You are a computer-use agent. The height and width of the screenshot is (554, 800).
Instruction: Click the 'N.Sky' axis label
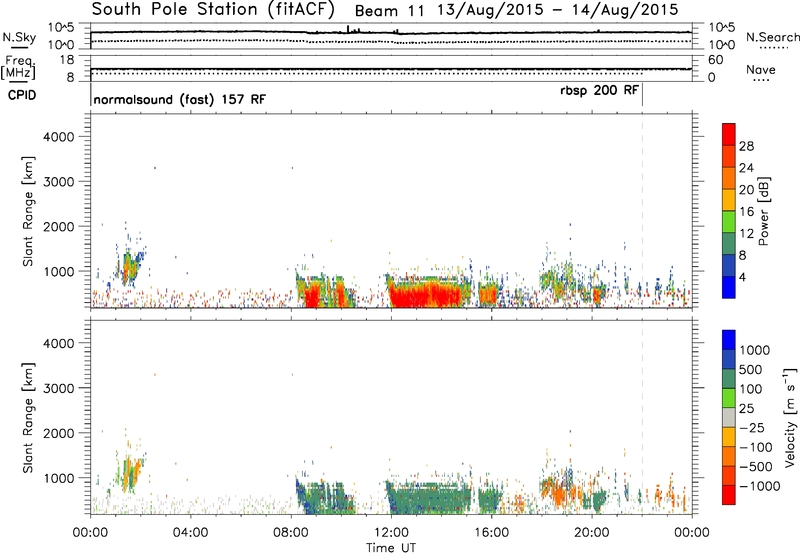(19, 37)
